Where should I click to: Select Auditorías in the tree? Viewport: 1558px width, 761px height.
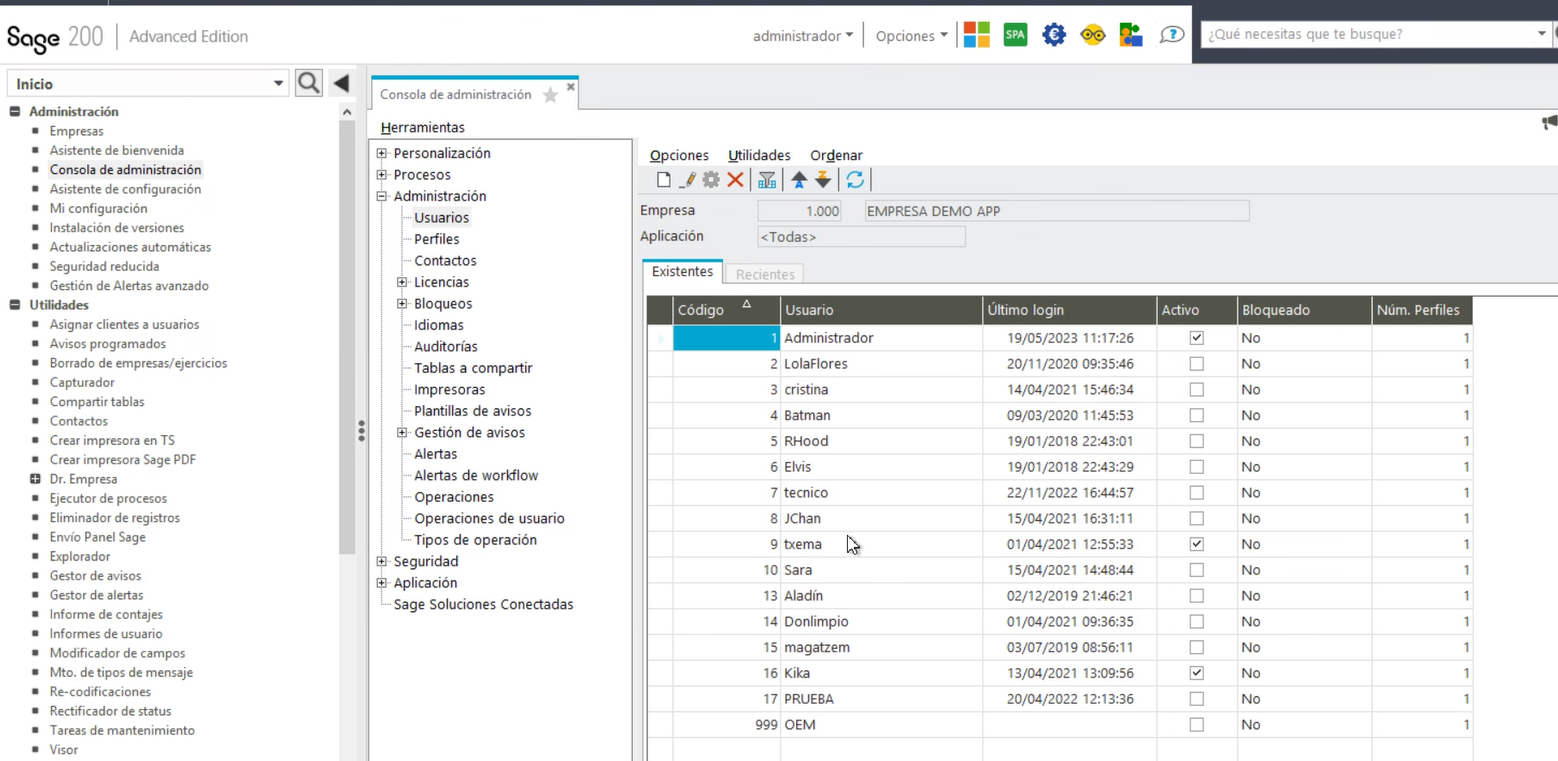click(x=446, y=347)
